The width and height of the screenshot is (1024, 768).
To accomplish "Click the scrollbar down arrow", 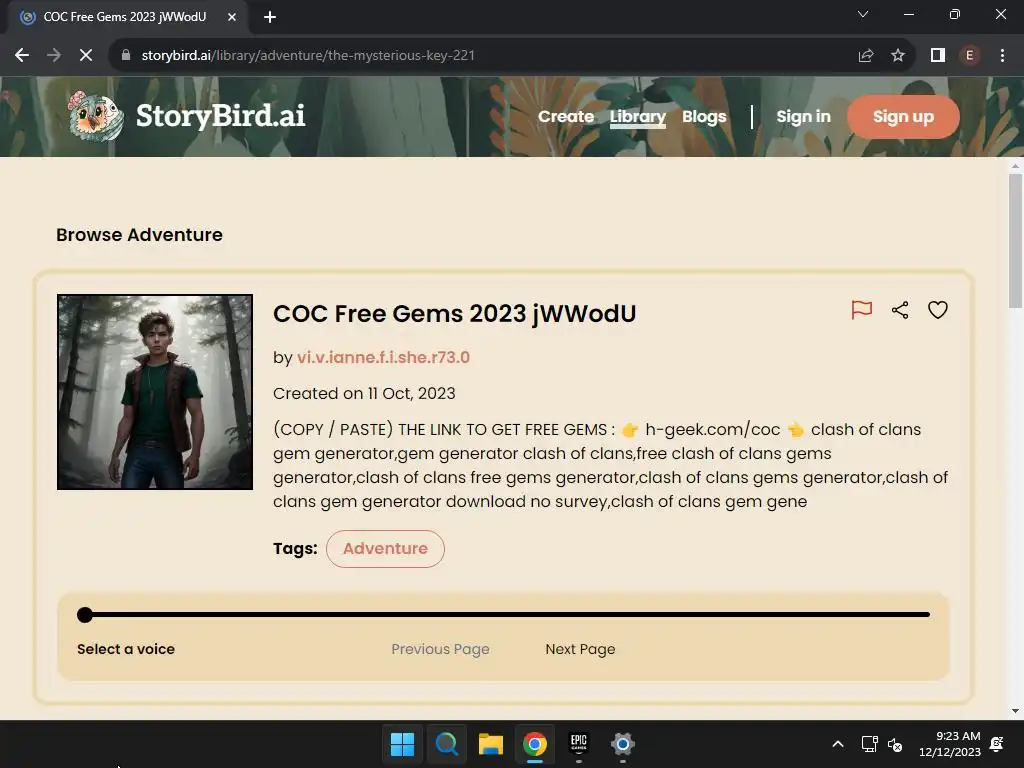I will [1015, 711].
